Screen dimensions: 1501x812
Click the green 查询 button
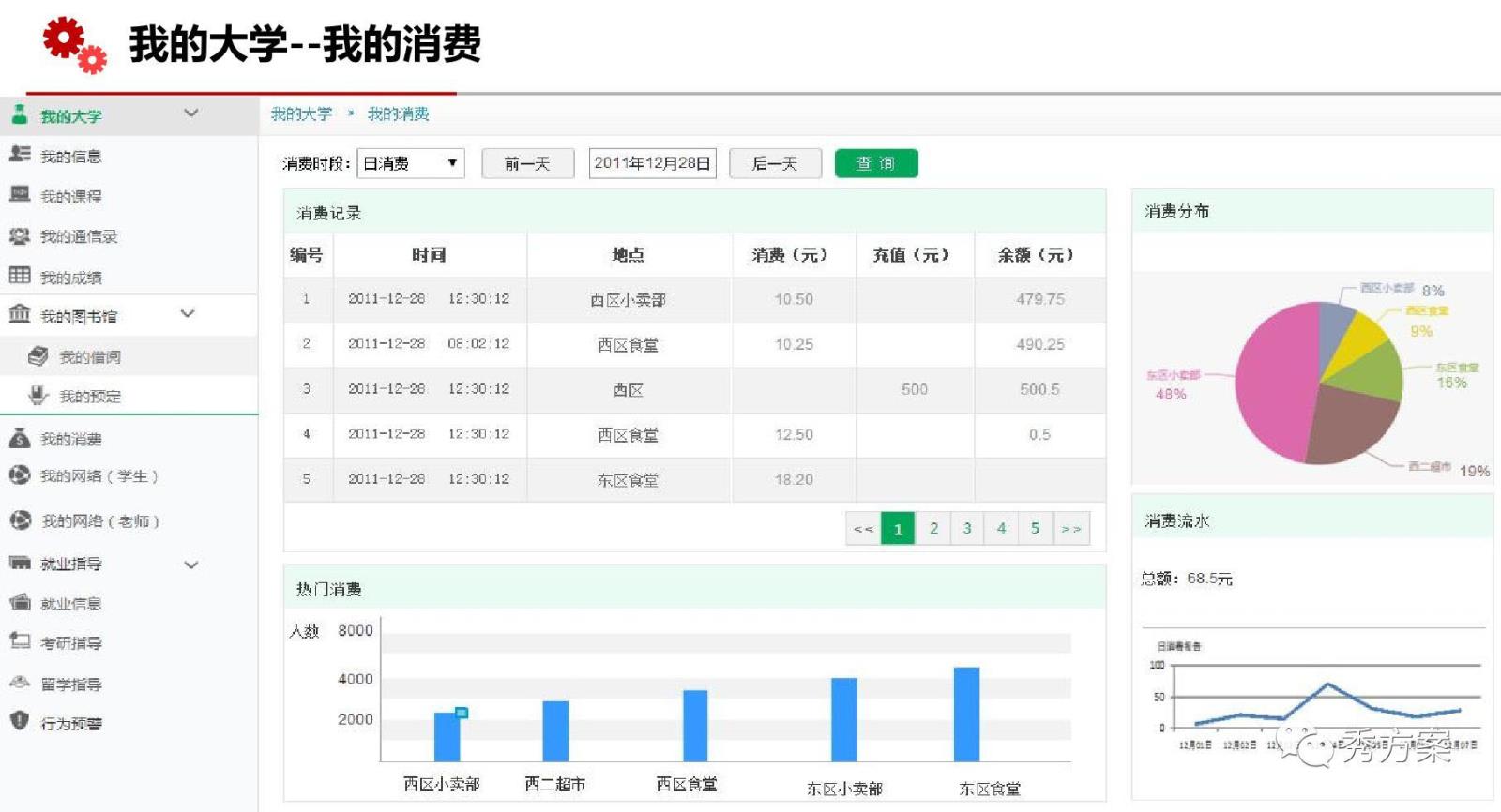click(x=875, y=163)
